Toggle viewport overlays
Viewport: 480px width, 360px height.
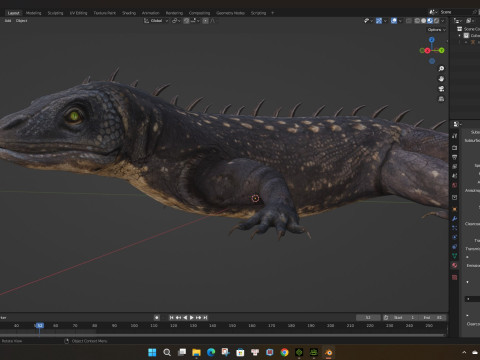tap(394, 21)
